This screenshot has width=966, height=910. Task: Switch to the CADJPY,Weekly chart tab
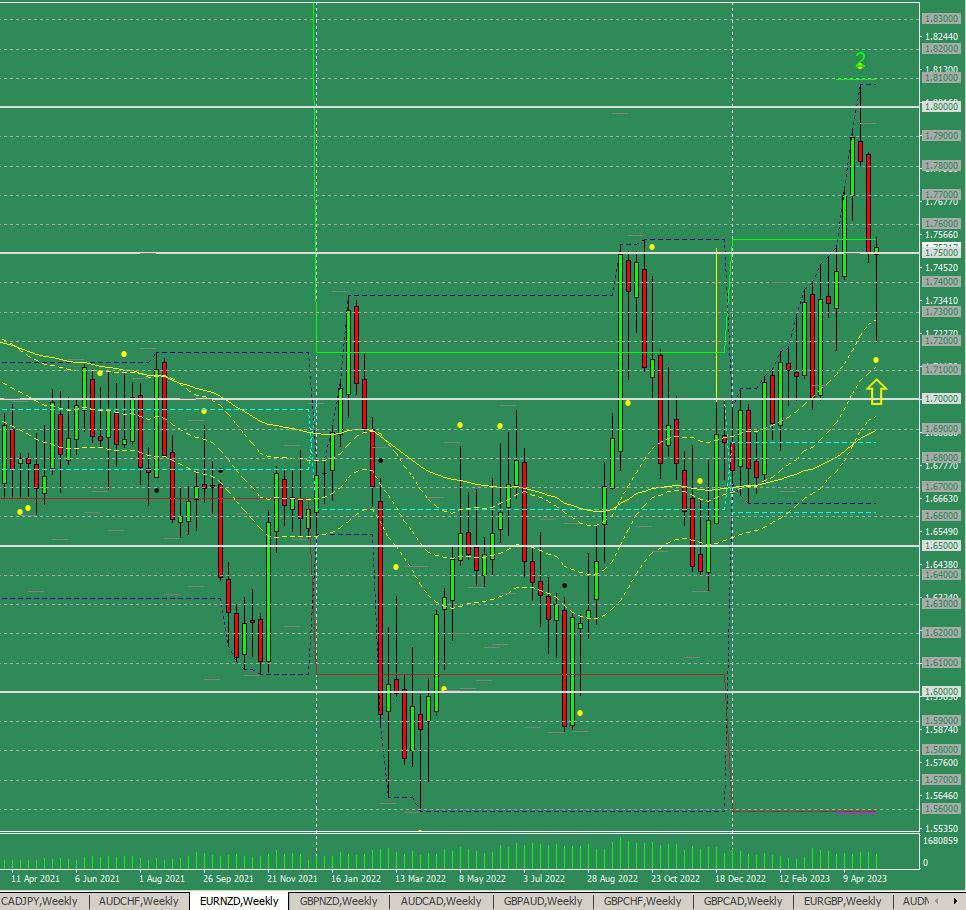(39, 901)
